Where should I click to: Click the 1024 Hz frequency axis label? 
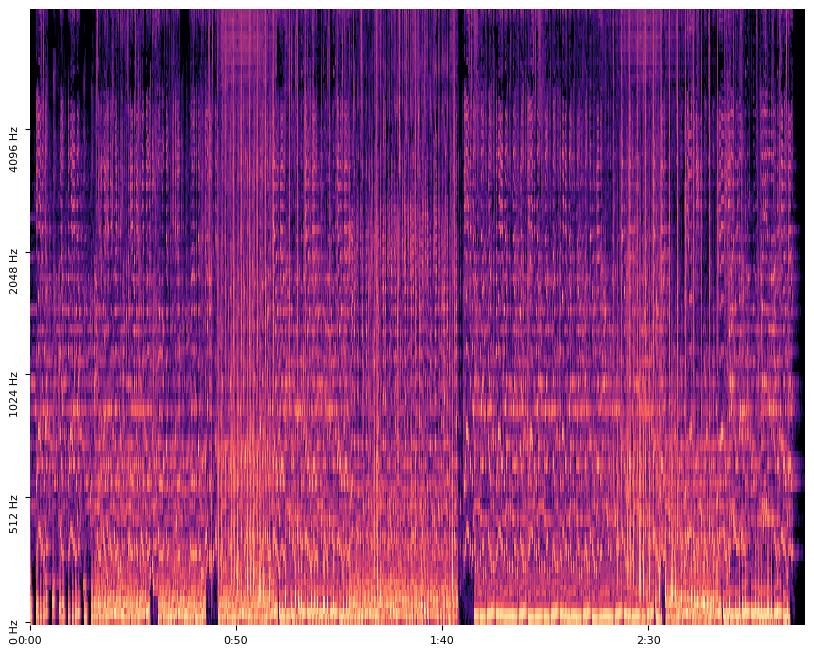tap(13, 394)
